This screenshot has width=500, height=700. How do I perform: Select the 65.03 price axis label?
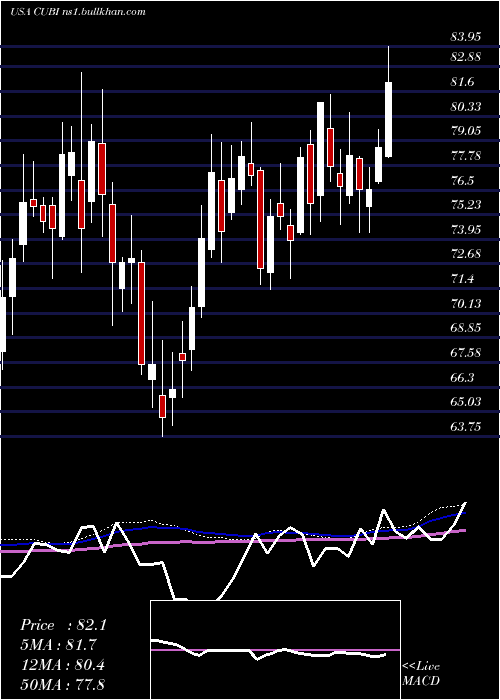click(x=466, y=402)
